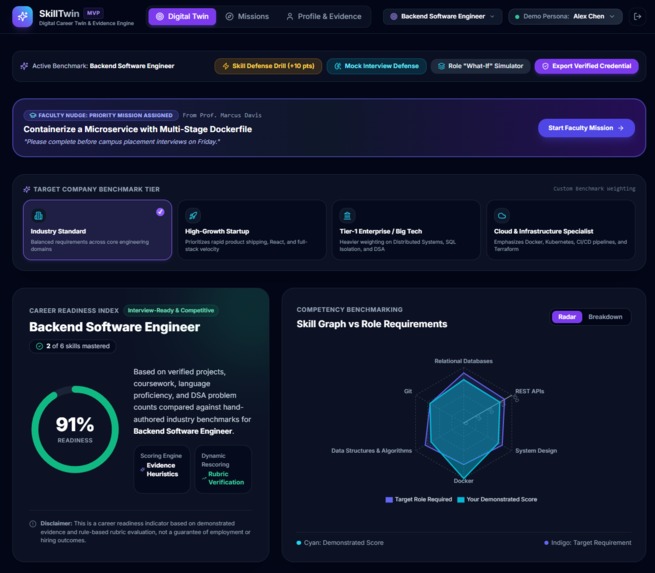Click the 2 of 6 skills mastered chip

point(72,346)
